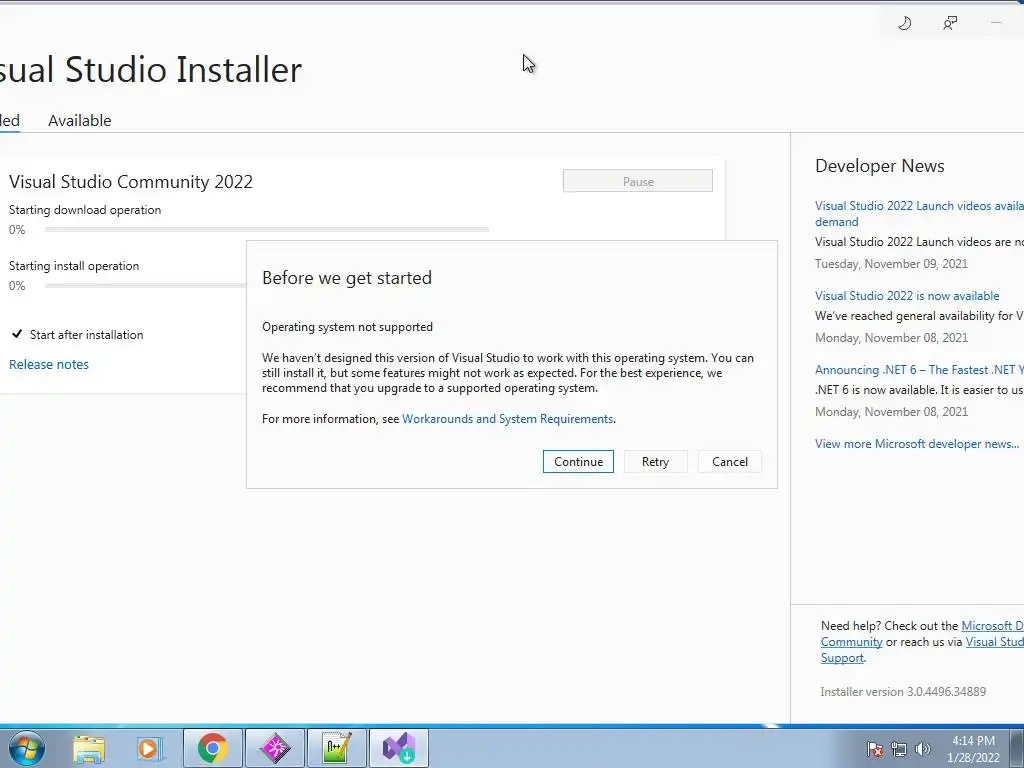Open Windows Start menu orb
This screenshot has width=1024, height=768.
pos(27,748)
